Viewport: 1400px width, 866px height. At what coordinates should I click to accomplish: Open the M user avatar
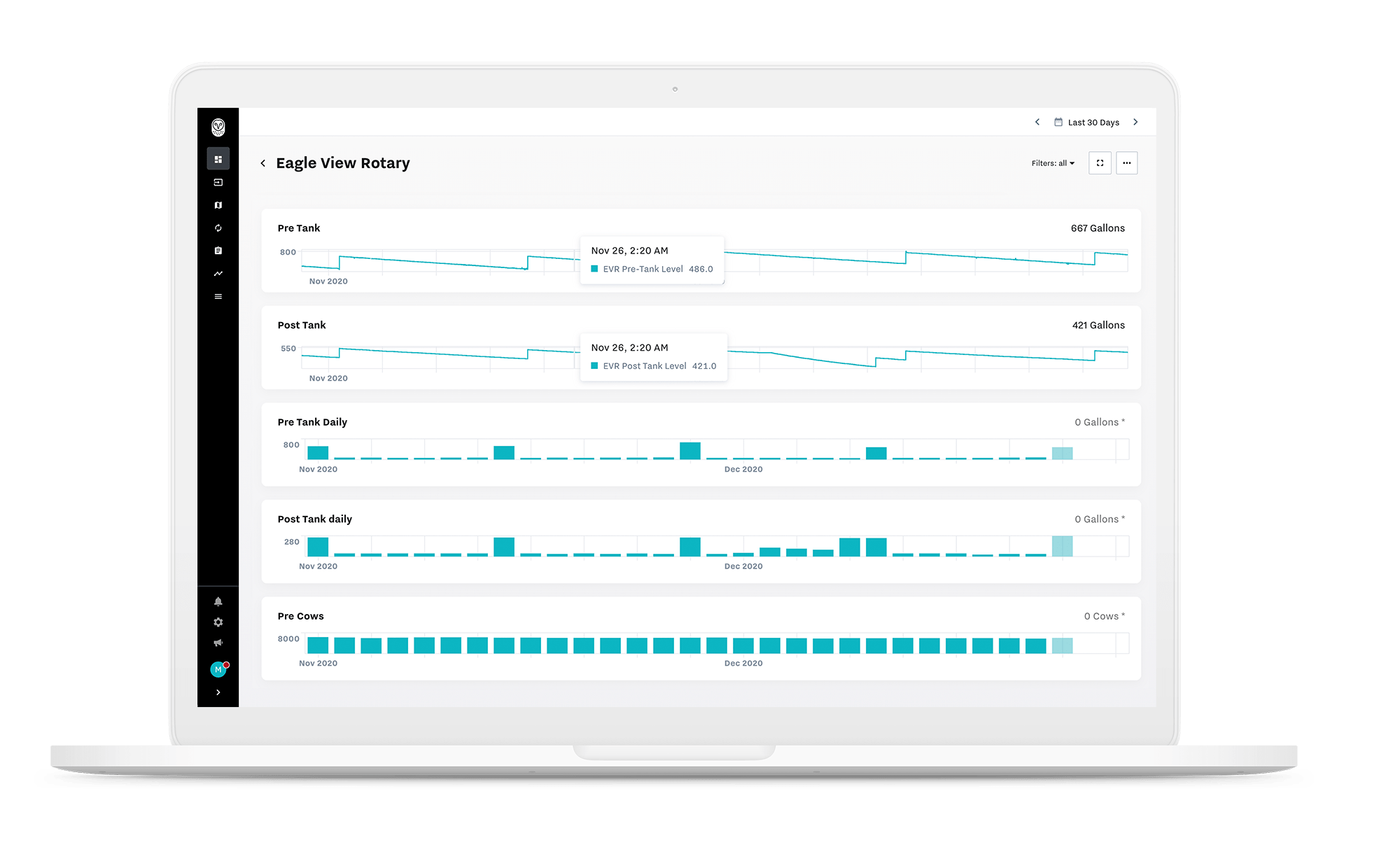218,669
